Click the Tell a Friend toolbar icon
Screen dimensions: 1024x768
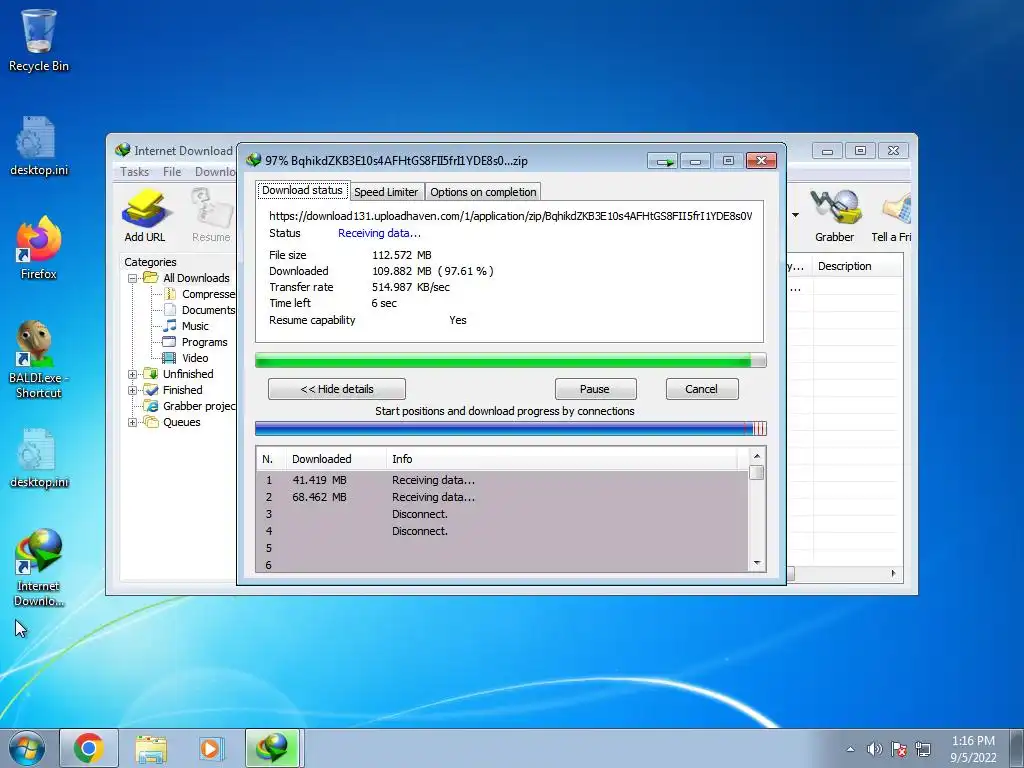click(x=891, y=216)
